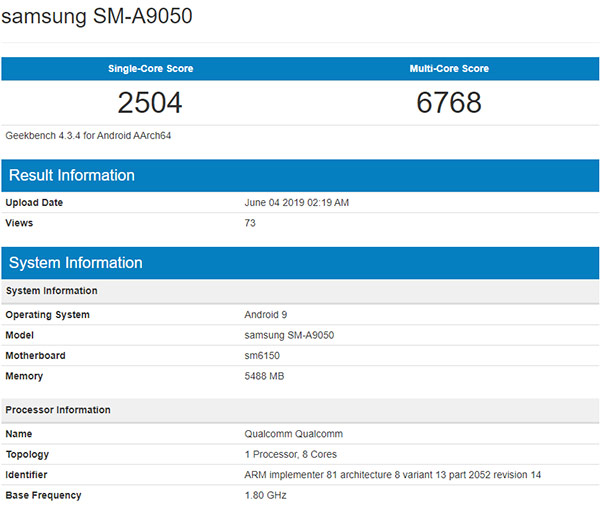Viewport: 600px width, 512px height.
Task: Click the gray System Information subheading row
Action: point(52,291)
